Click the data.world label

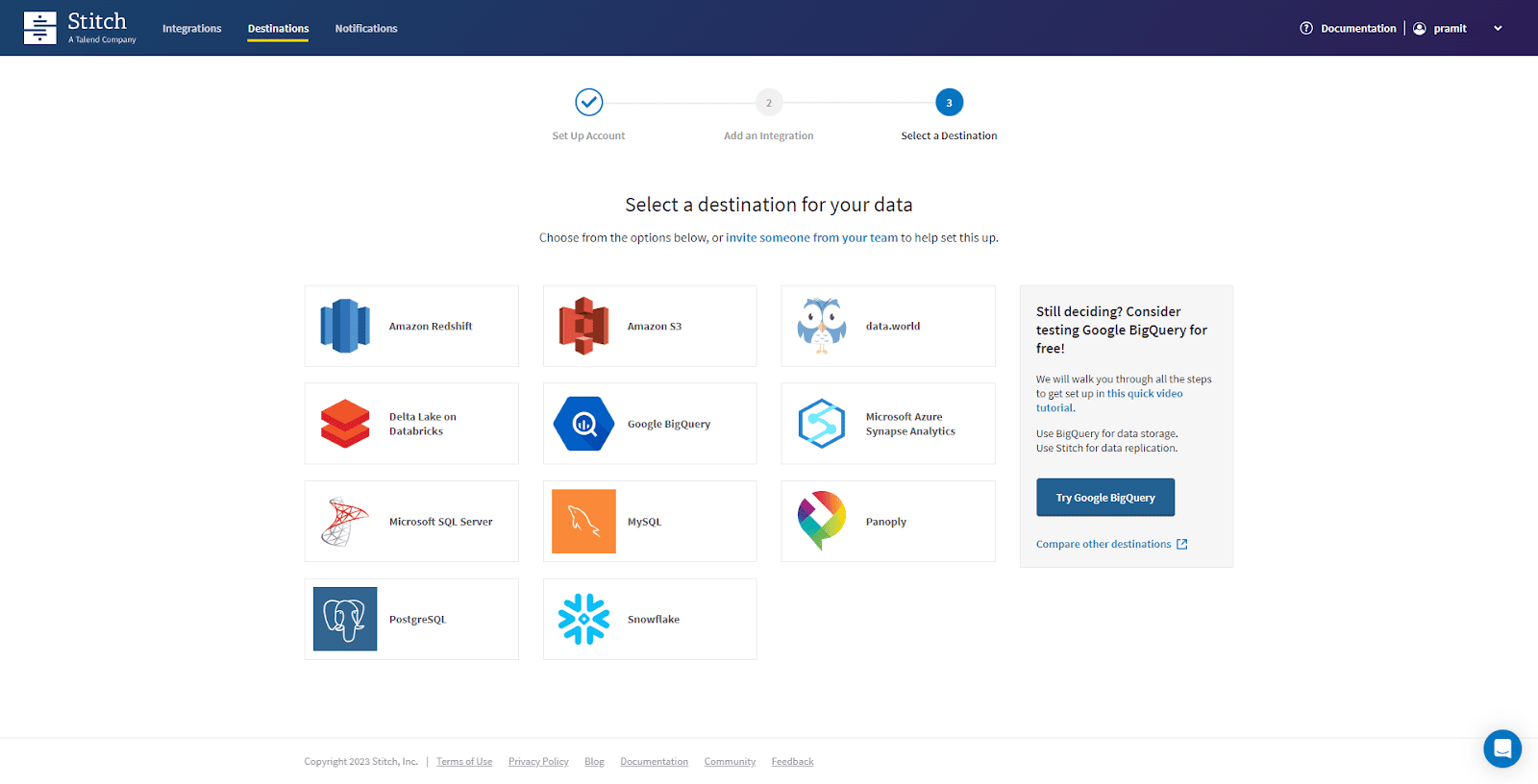(893, 327)
